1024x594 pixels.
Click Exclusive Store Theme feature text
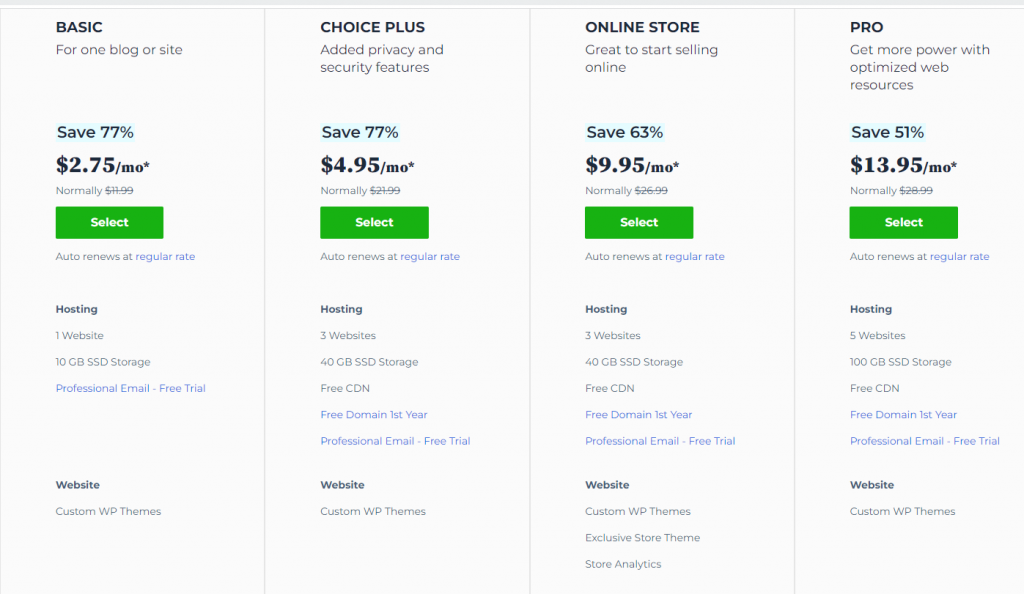click(x=643, y=538)
